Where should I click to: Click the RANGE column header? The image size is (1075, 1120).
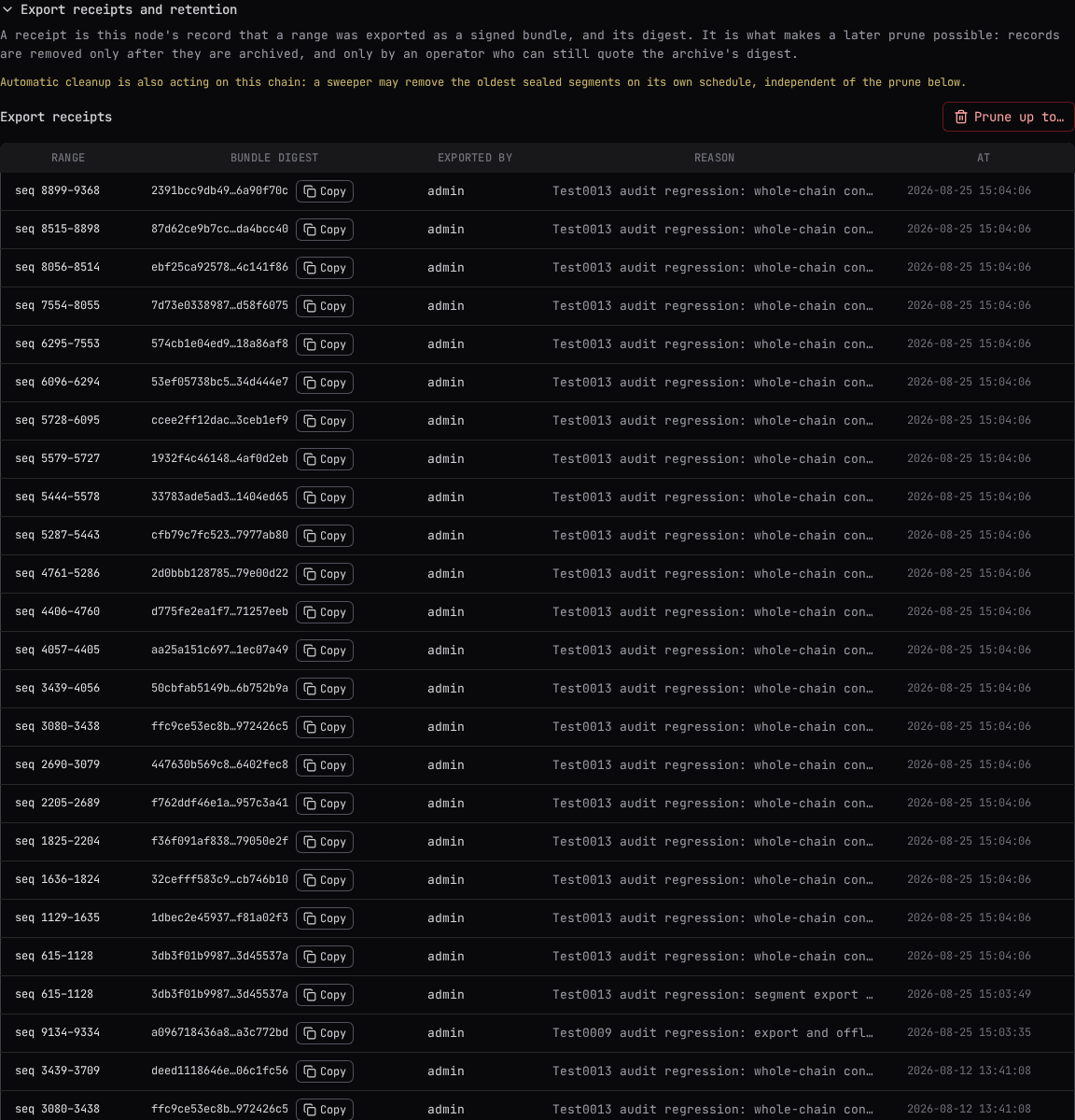tap(68, 158)
